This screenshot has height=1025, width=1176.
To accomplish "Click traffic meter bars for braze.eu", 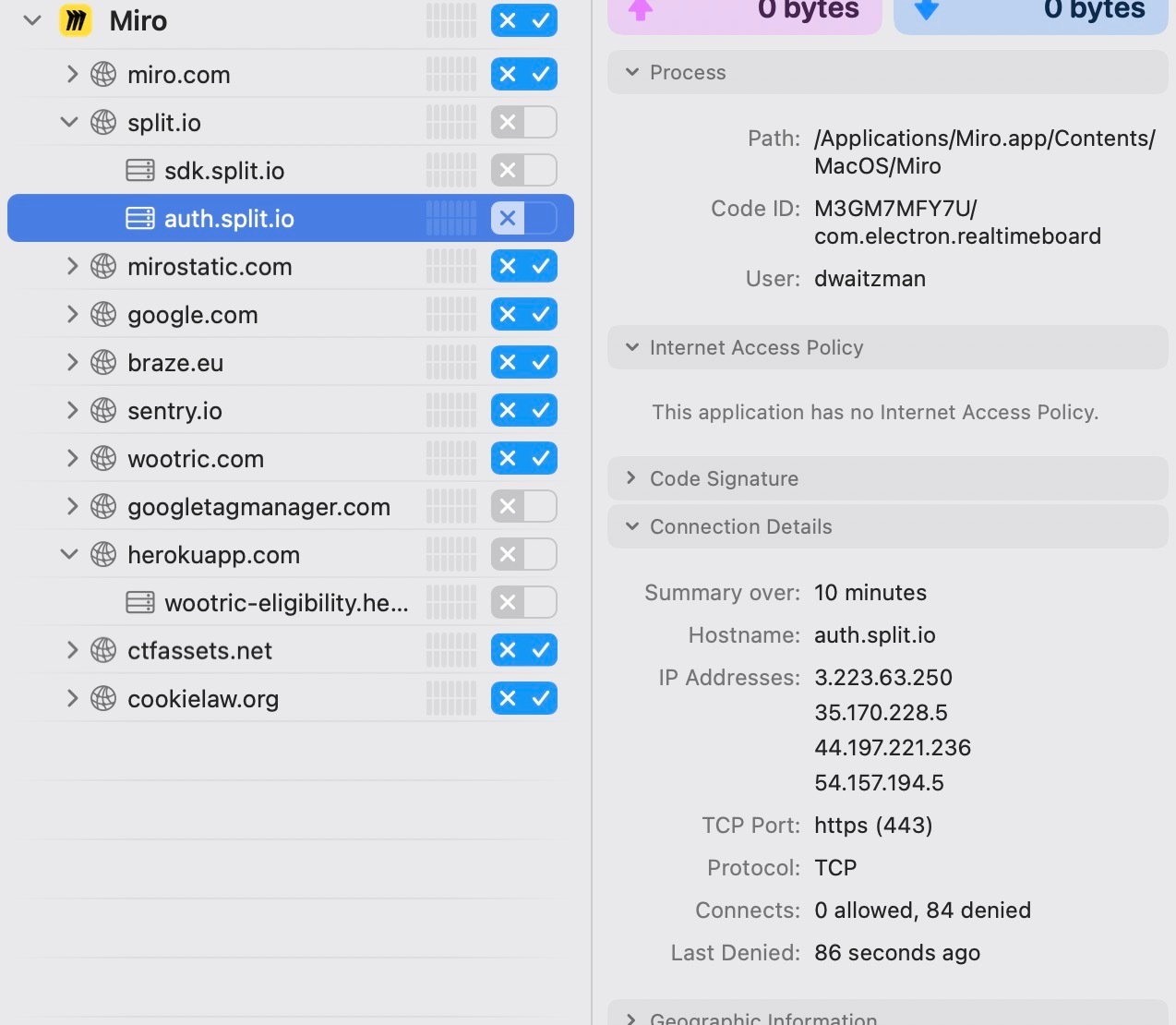I will (451, 362).
